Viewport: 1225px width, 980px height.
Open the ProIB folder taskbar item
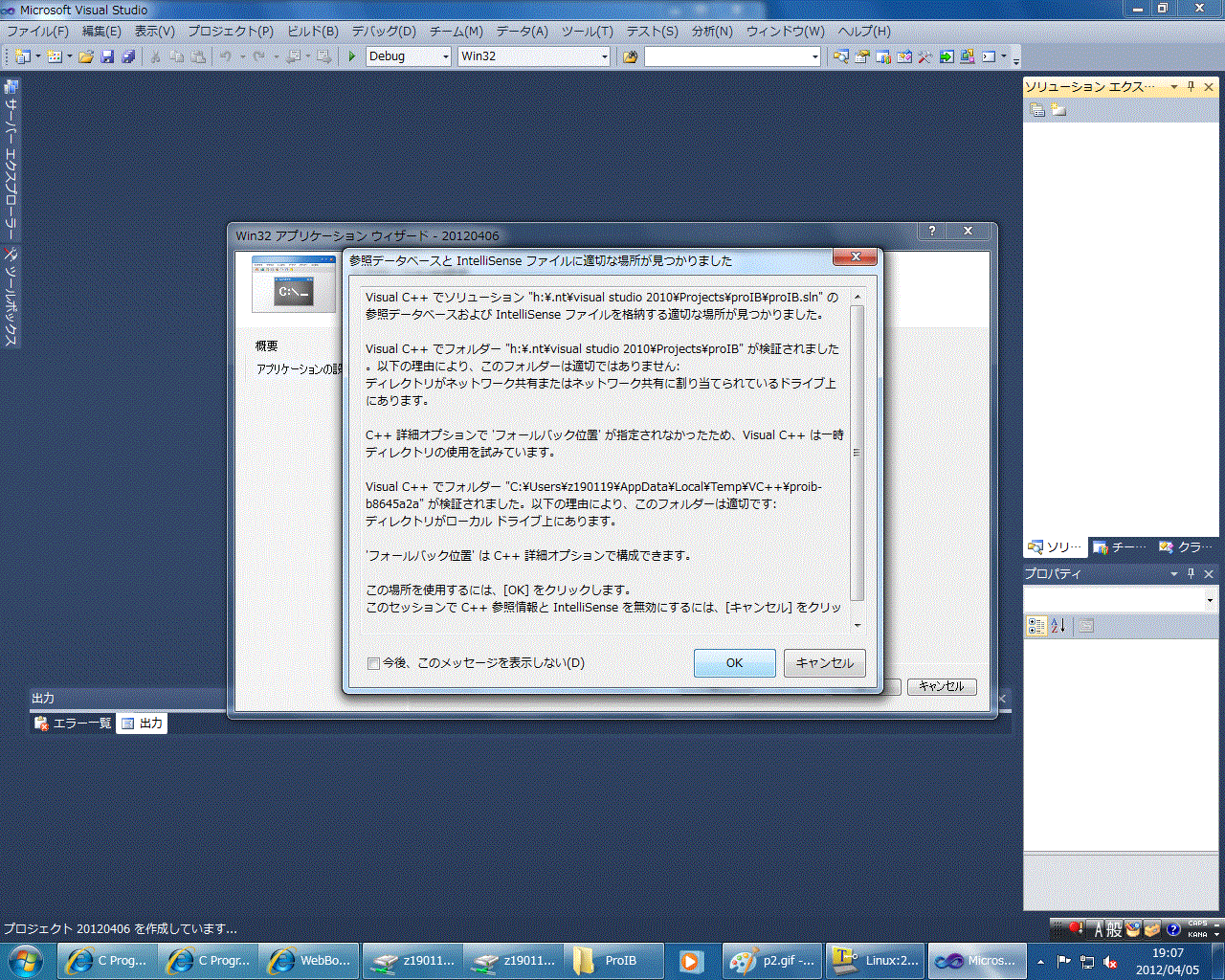613,960
